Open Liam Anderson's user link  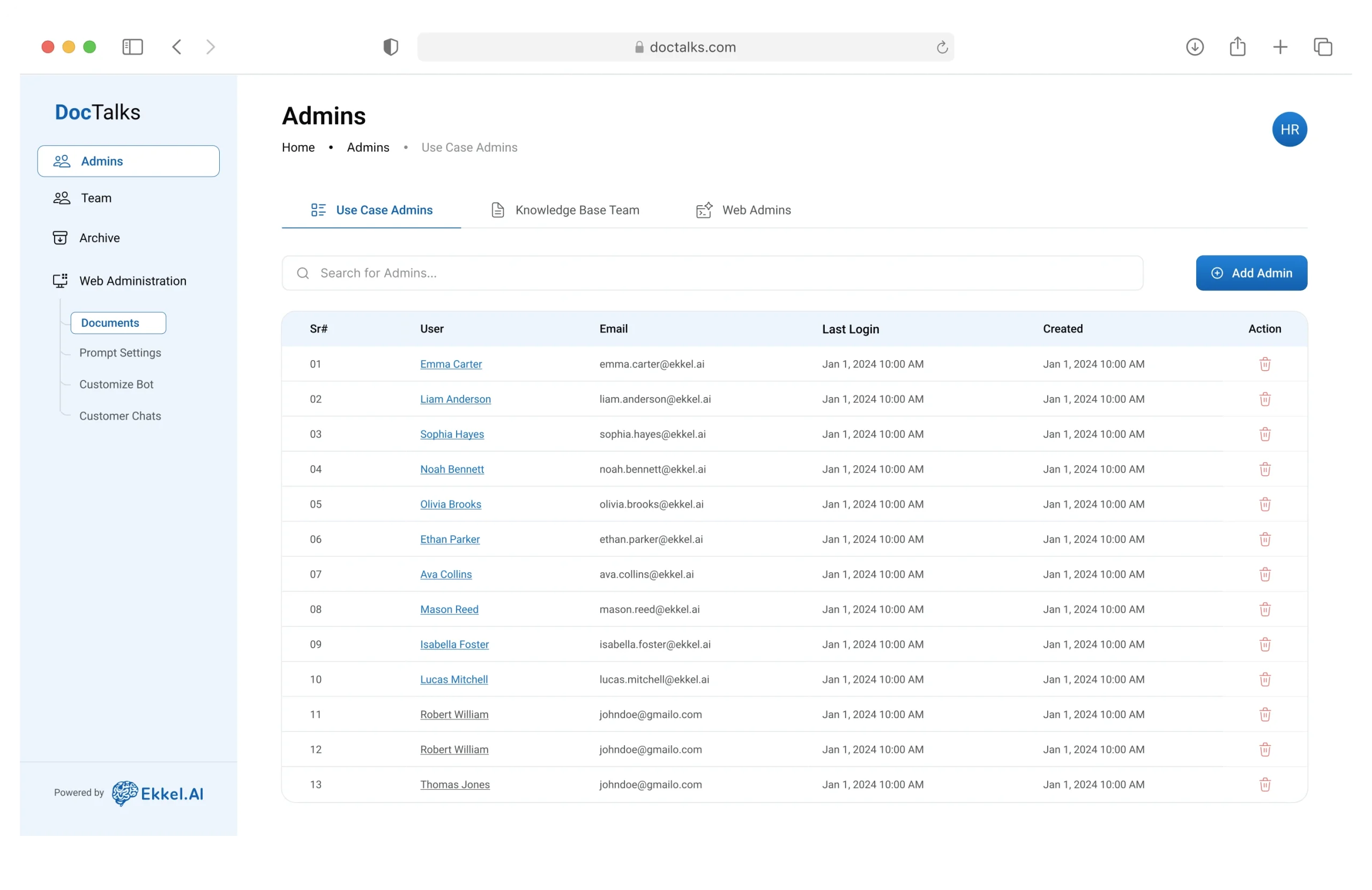pos(456,399)
